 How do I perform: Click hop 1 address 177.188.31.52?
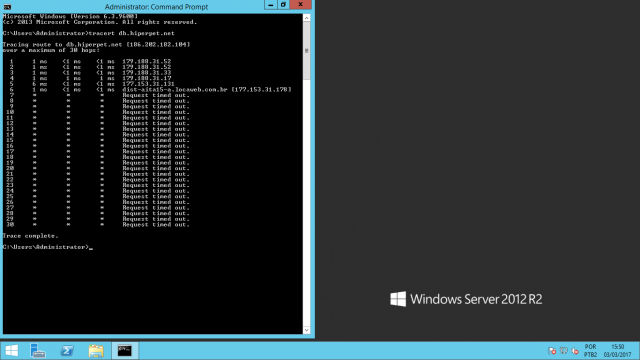[x=147, y=61]
